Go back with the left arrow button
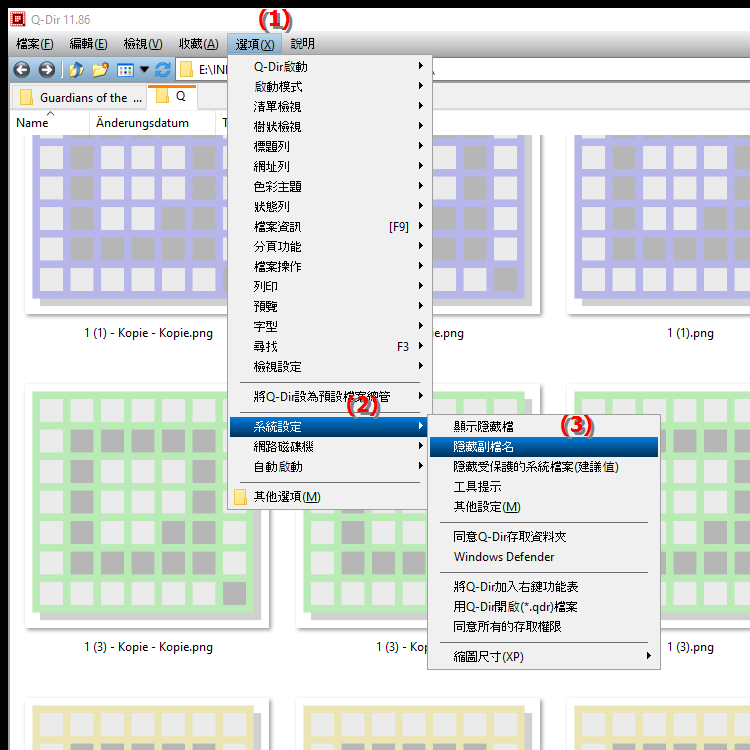Image resolution: width=750 pixels, height=750 pixels. click(22, 70)
